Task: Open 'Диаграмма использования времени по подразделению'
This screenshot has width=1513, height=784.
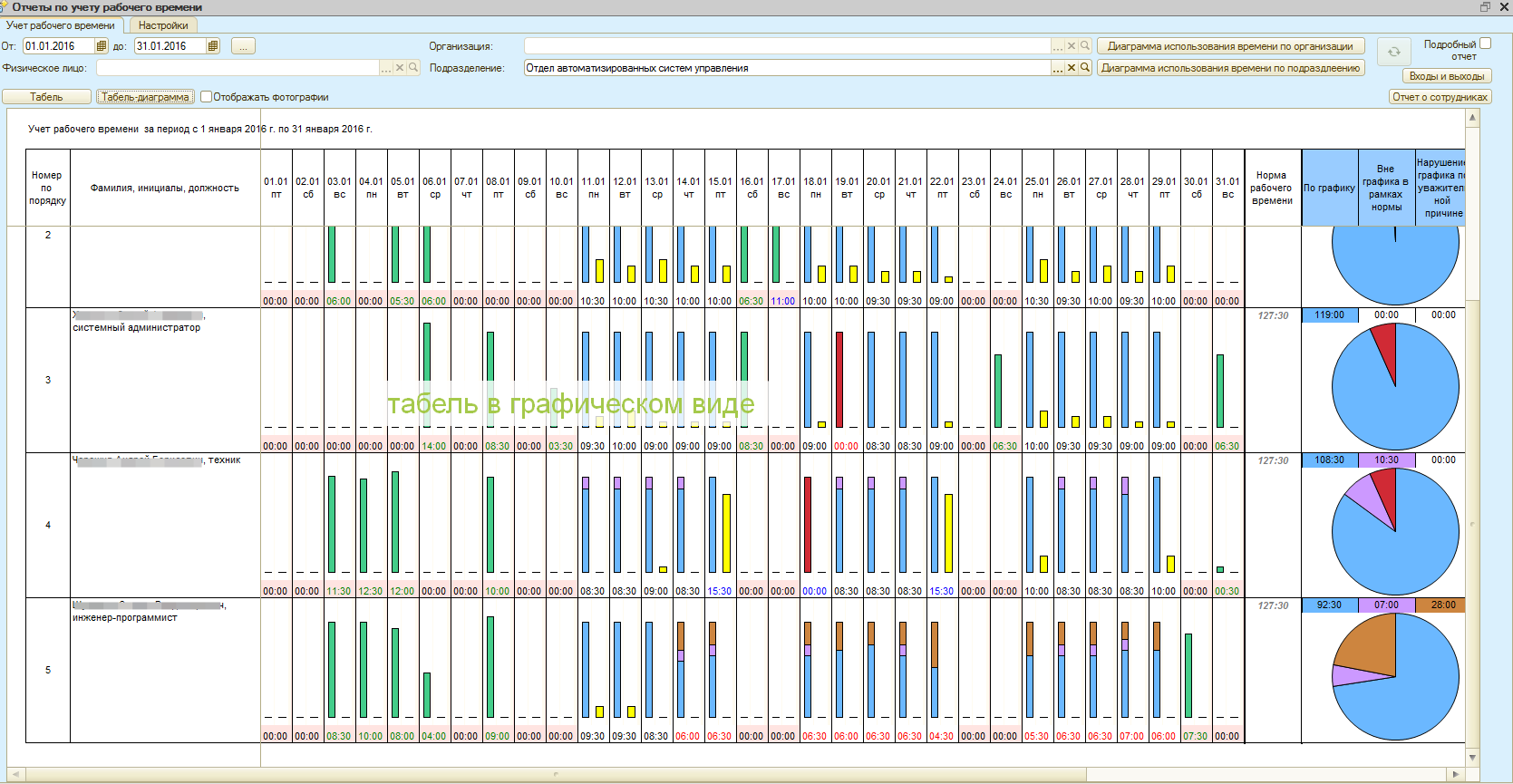Action: pyautogui.click(x=1230, y=68)
